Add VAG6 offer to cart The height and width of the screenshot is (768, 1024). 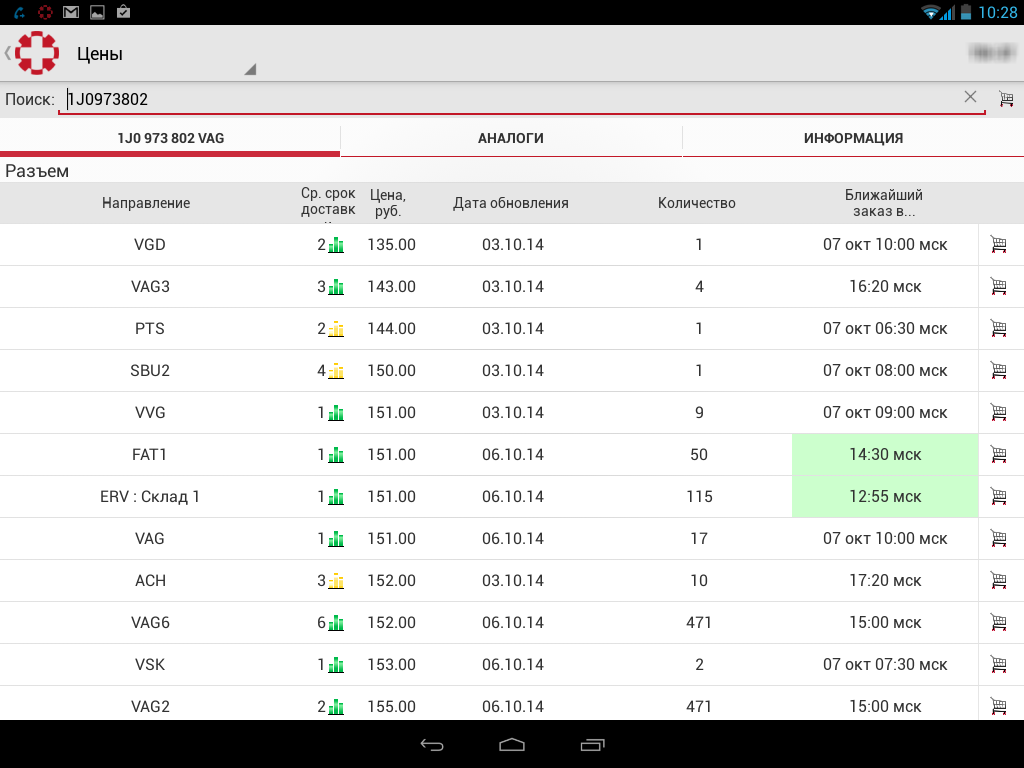[998, 623]
